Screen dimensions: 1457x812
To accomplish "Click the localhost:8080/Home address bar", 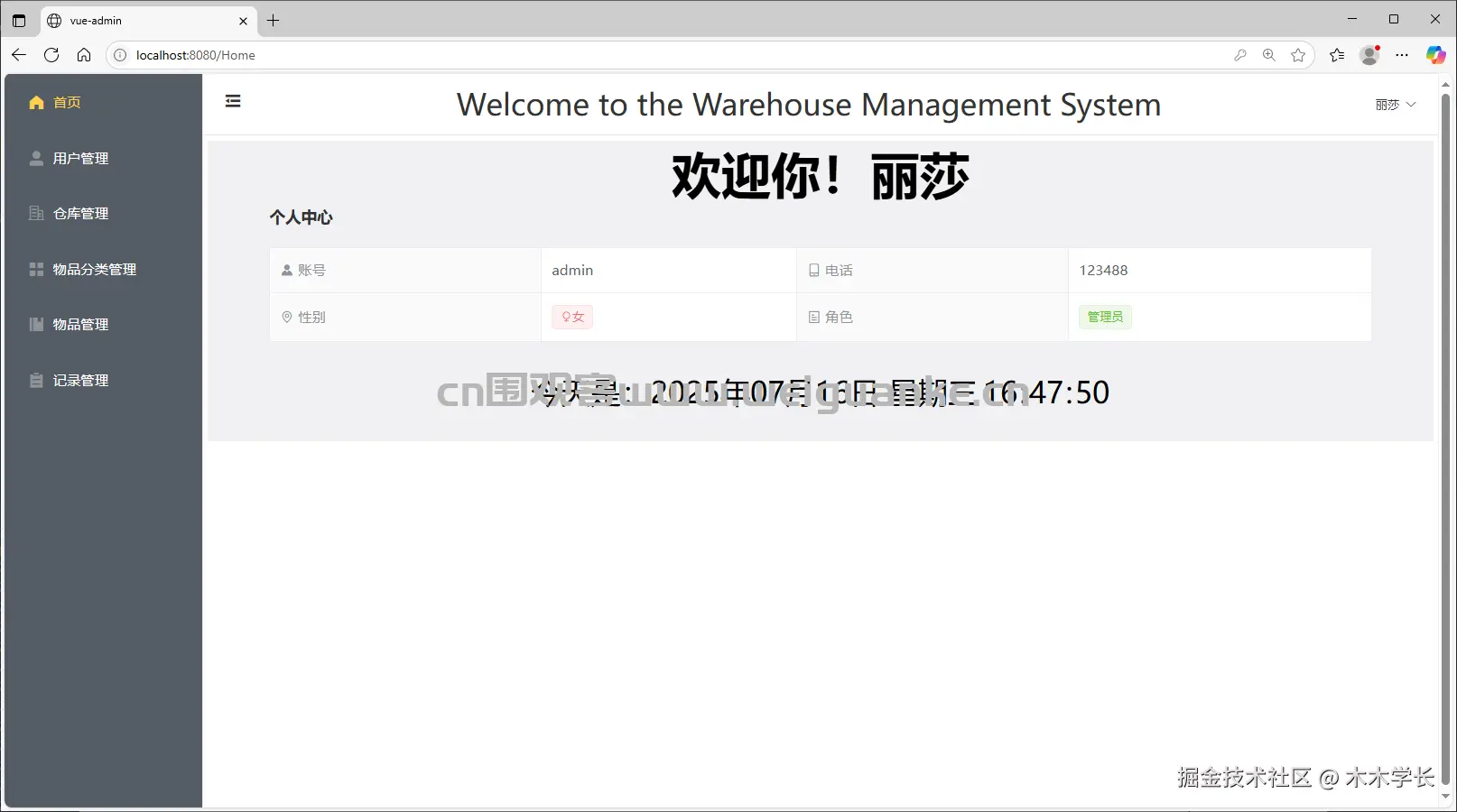I will [195, 55].
